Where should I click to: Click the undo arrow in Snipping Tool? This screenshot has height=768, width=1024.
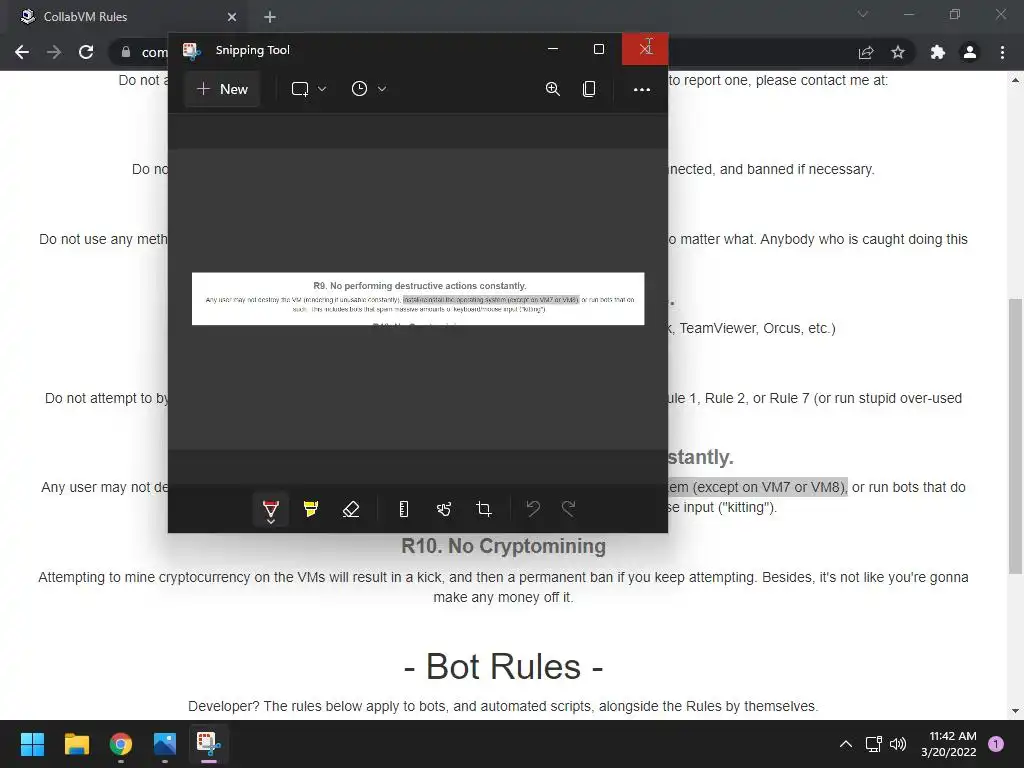click(x=533, y=509)
